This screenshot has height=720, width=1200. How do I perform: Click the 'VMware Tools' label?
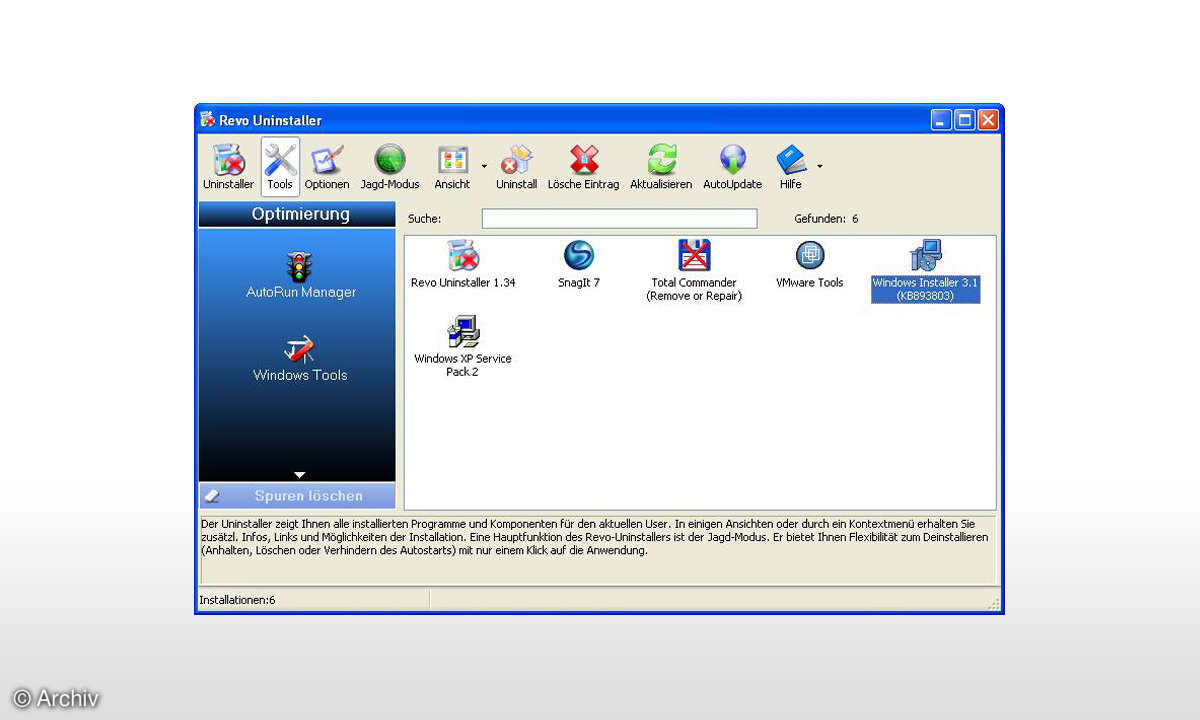[x=809, y=283]
